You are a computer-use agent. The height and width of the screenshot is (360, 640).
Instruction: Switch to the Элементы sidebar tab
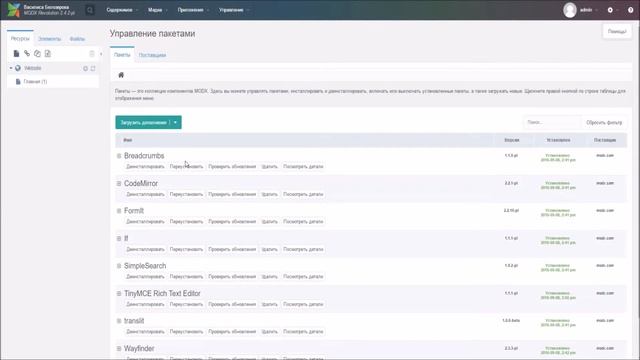pyautogui.click(x=49, y=39)
